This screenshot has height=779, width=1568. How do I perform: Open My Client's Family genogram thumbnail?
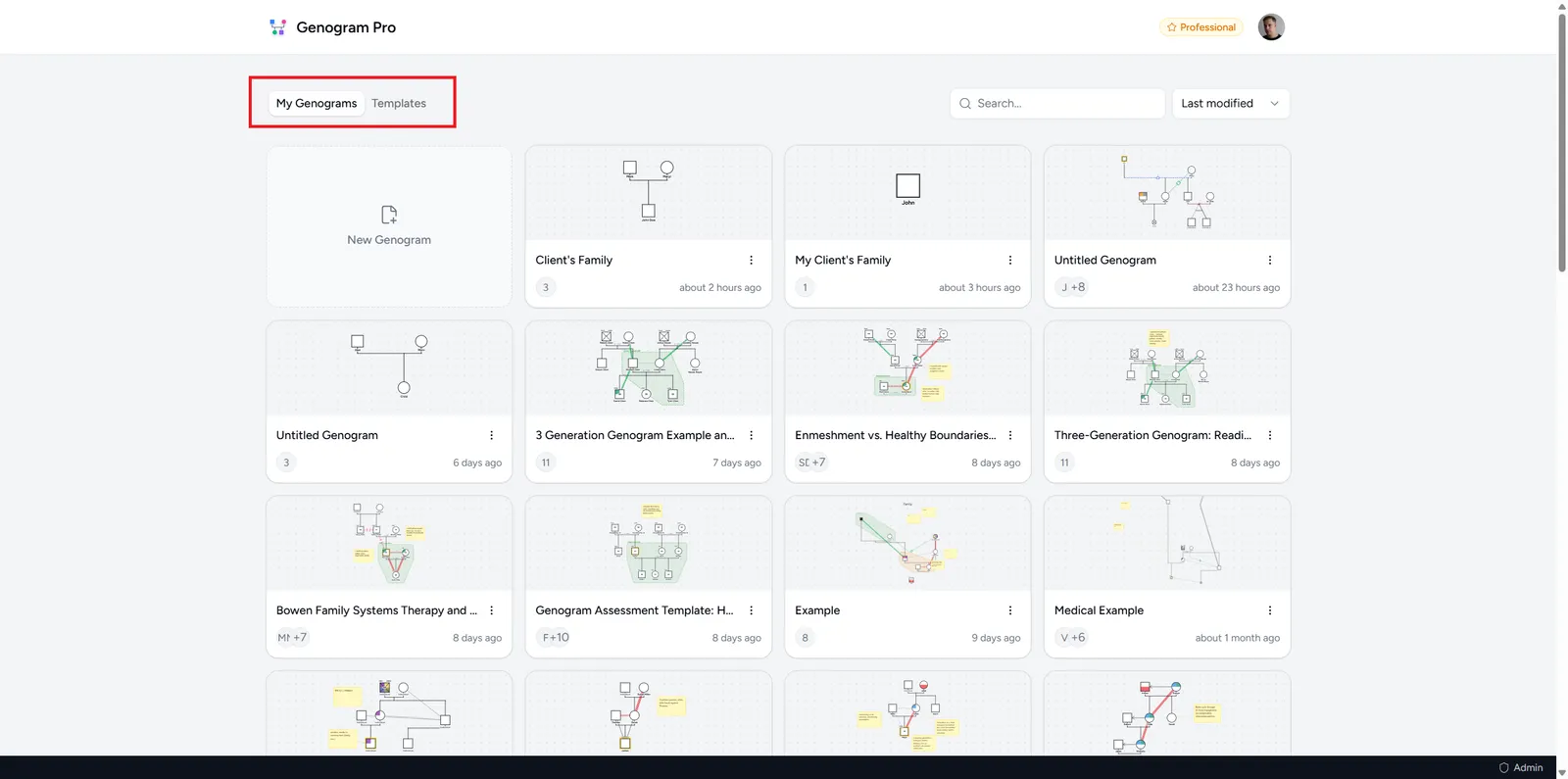click(907, 193)
